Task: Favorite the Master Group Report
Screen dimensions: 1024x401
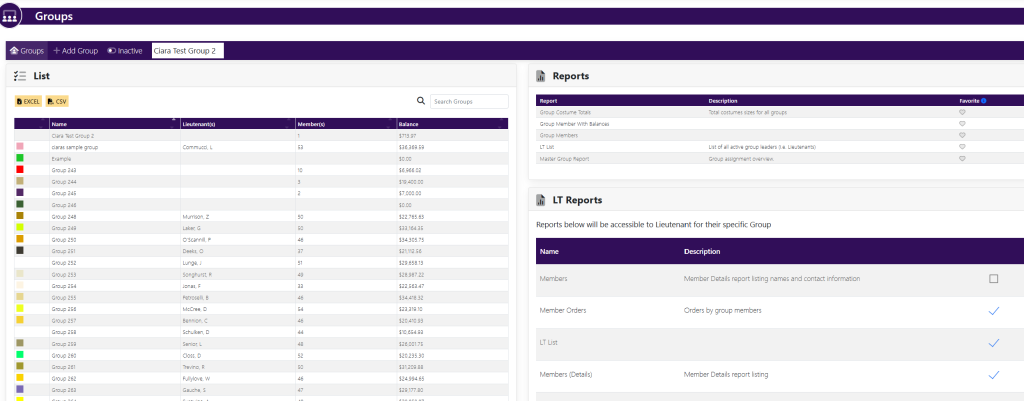Action: [x=962, y=158]
